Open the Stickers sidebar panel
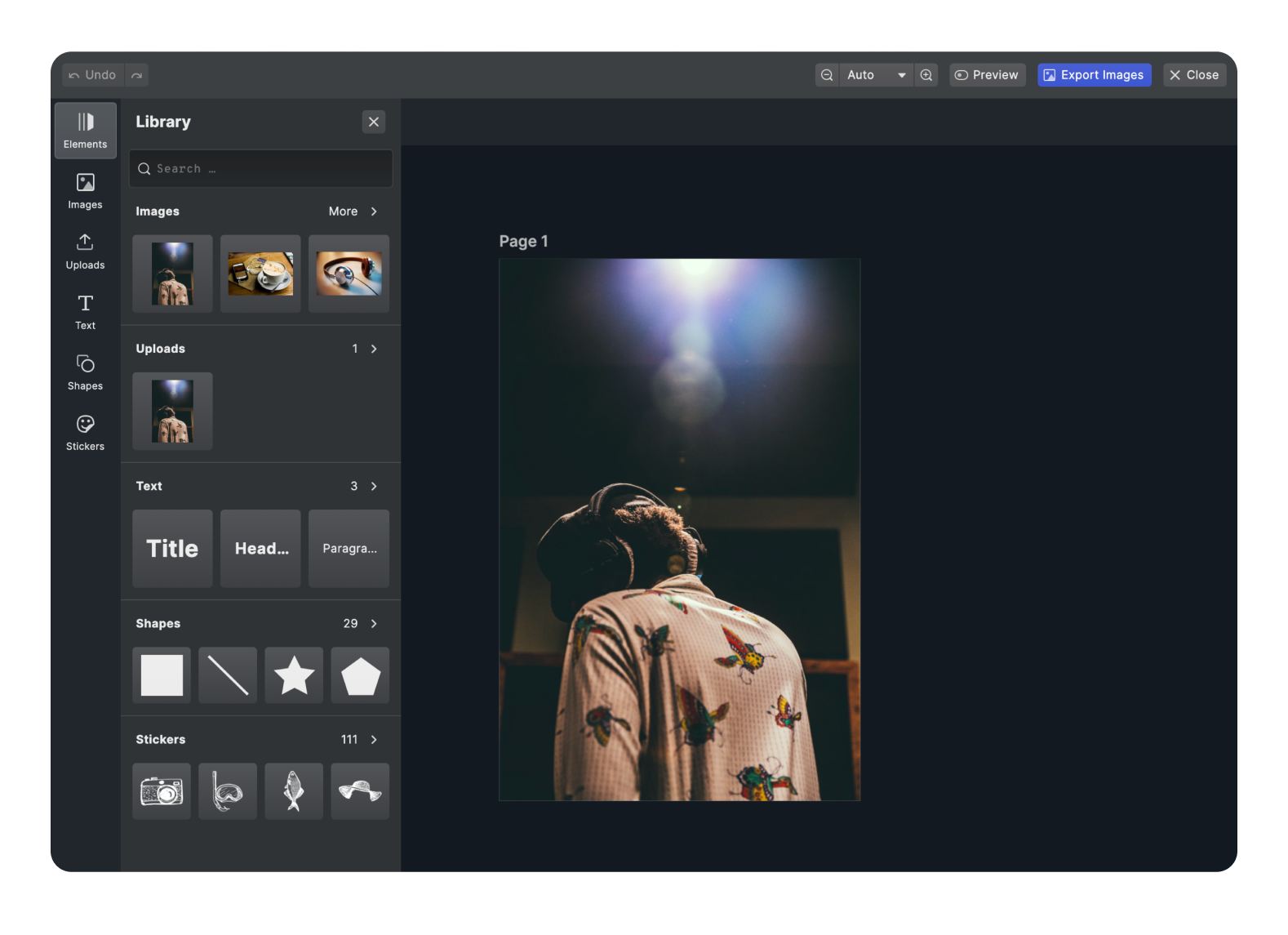 pyautogui.click(x=85, y=433)
